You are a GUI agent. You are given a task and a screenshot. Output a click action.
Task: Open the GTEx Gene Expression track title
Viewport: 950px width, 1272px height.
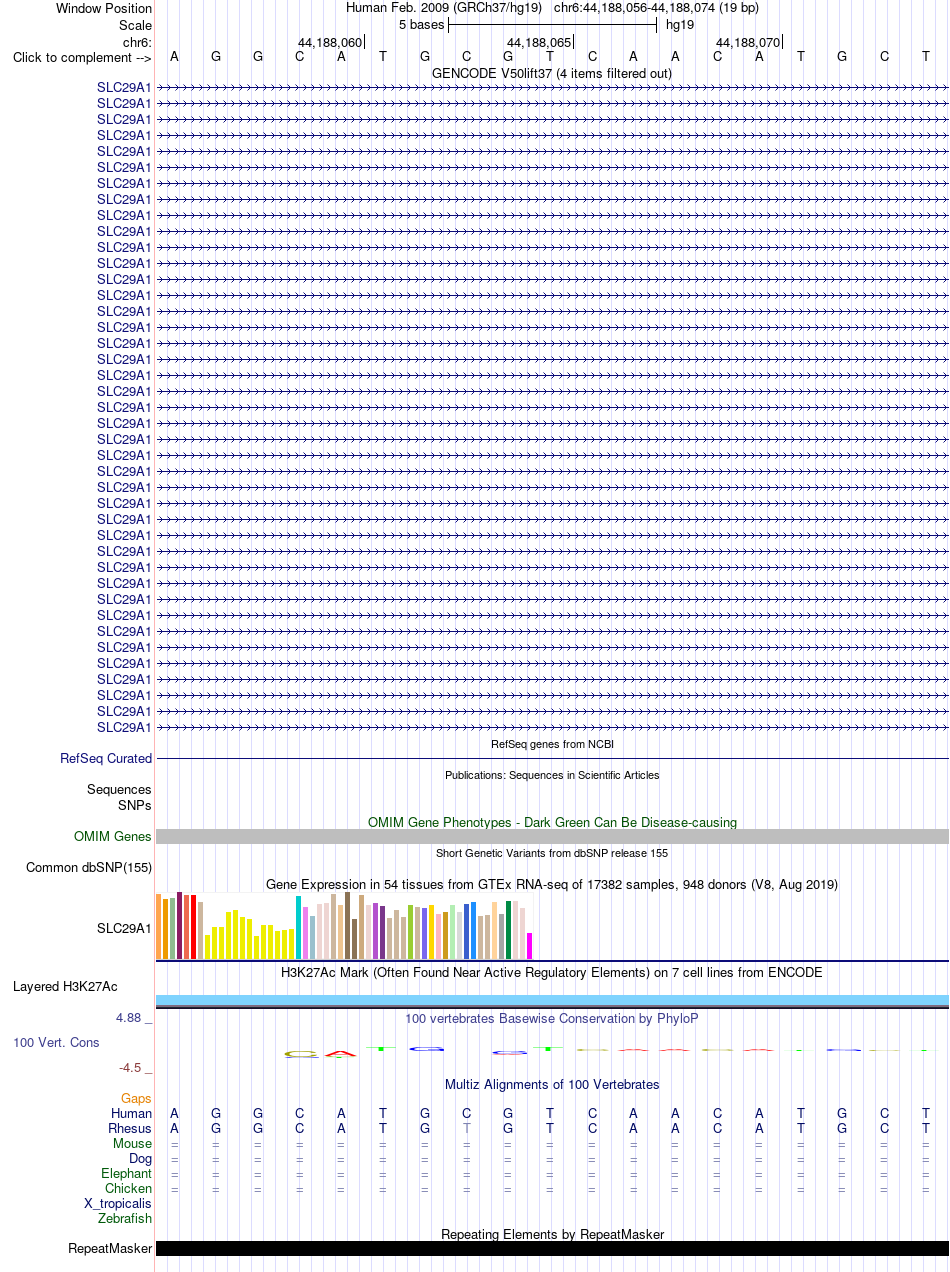[x=552, y=884]
